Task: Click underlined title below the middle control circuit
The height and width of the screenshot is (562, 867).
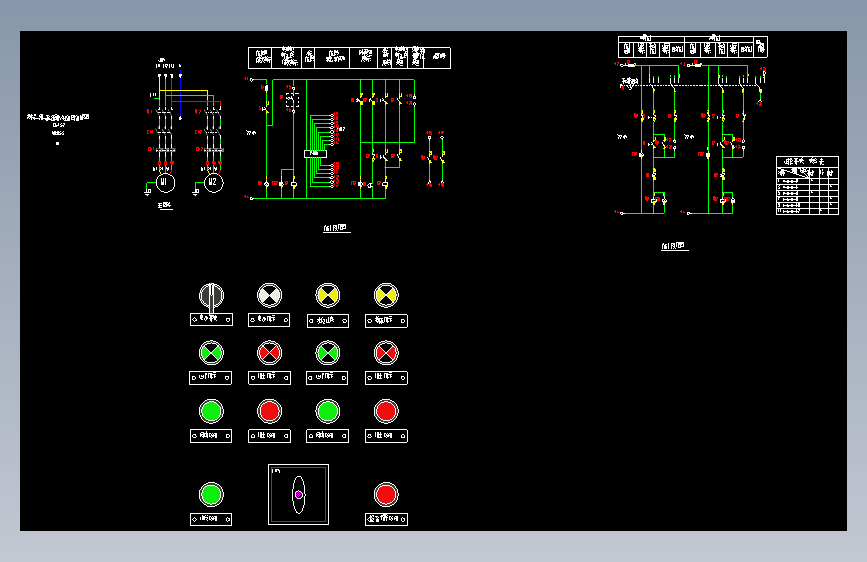Action: click(336, 228)
